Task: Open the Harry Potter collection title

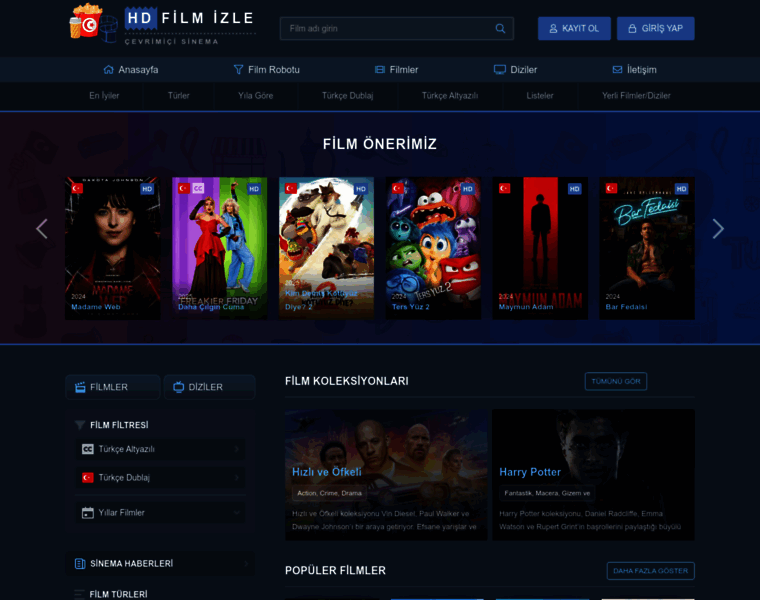Action: pyautogui.click(x=530, y=472)
